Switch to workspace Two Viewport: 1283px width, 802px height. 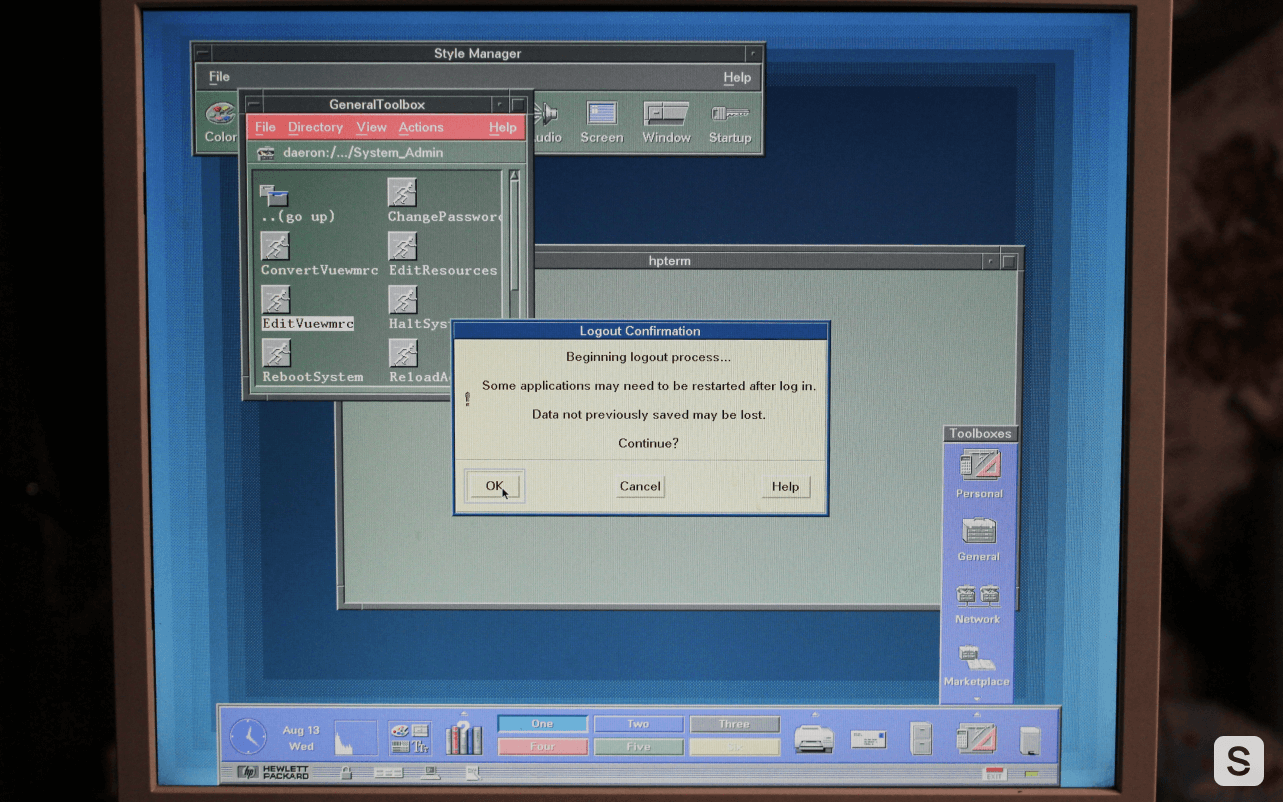[x=638, y=724]
